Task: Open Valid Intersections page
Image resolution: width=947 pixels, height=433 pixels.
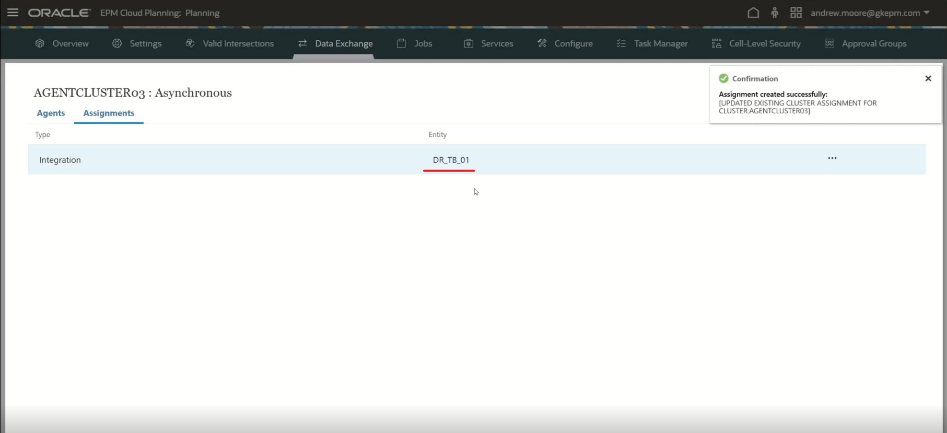Action: 229,44
